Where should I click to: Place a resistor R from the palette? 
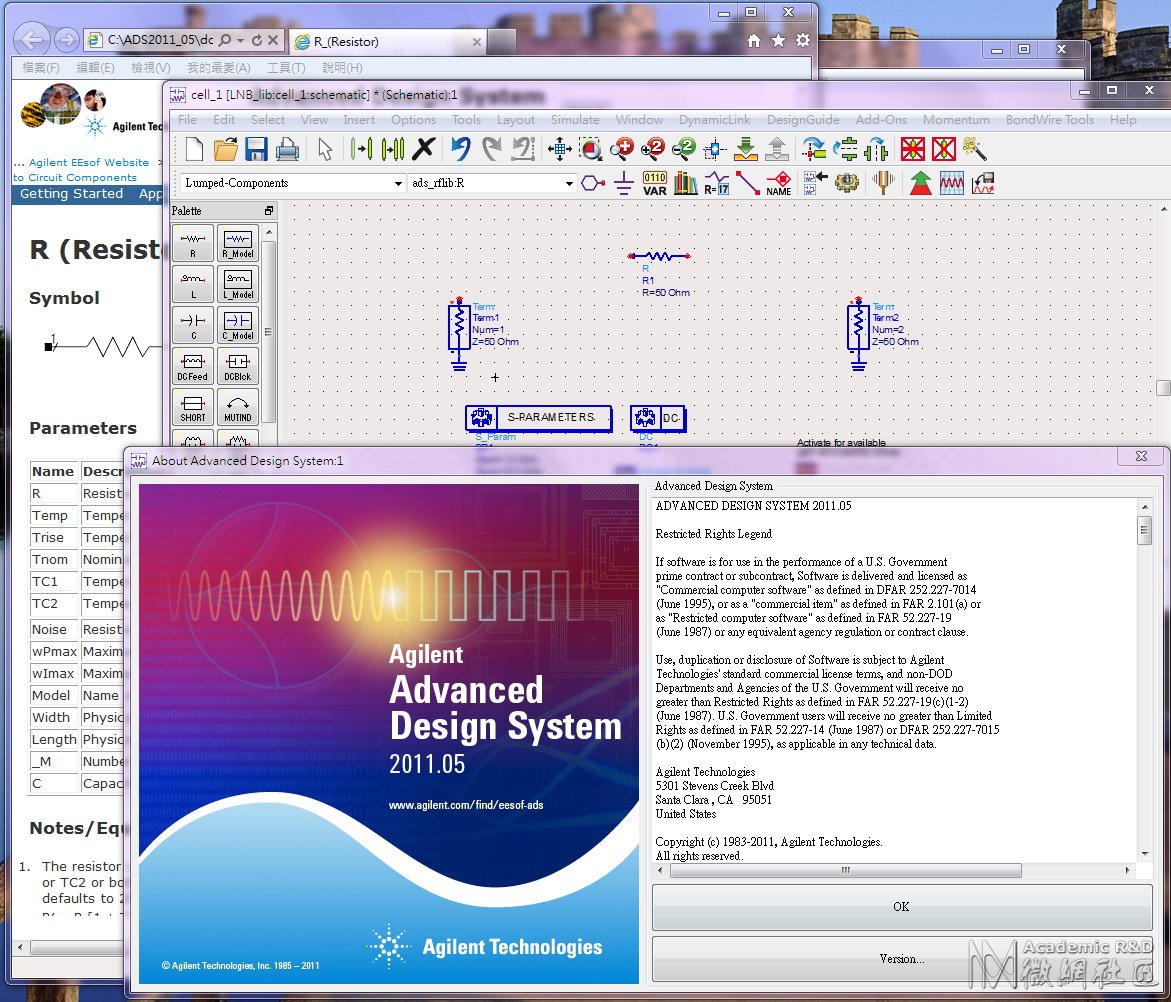click(x=193, y=243)
